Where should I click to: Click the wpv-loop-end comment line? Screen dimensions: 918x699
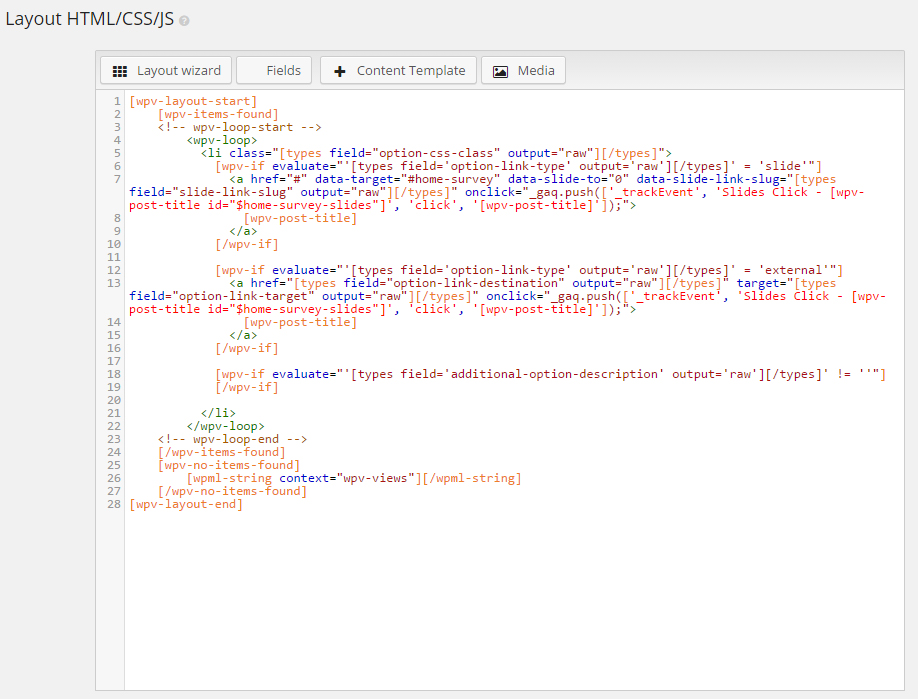[232, 439]
